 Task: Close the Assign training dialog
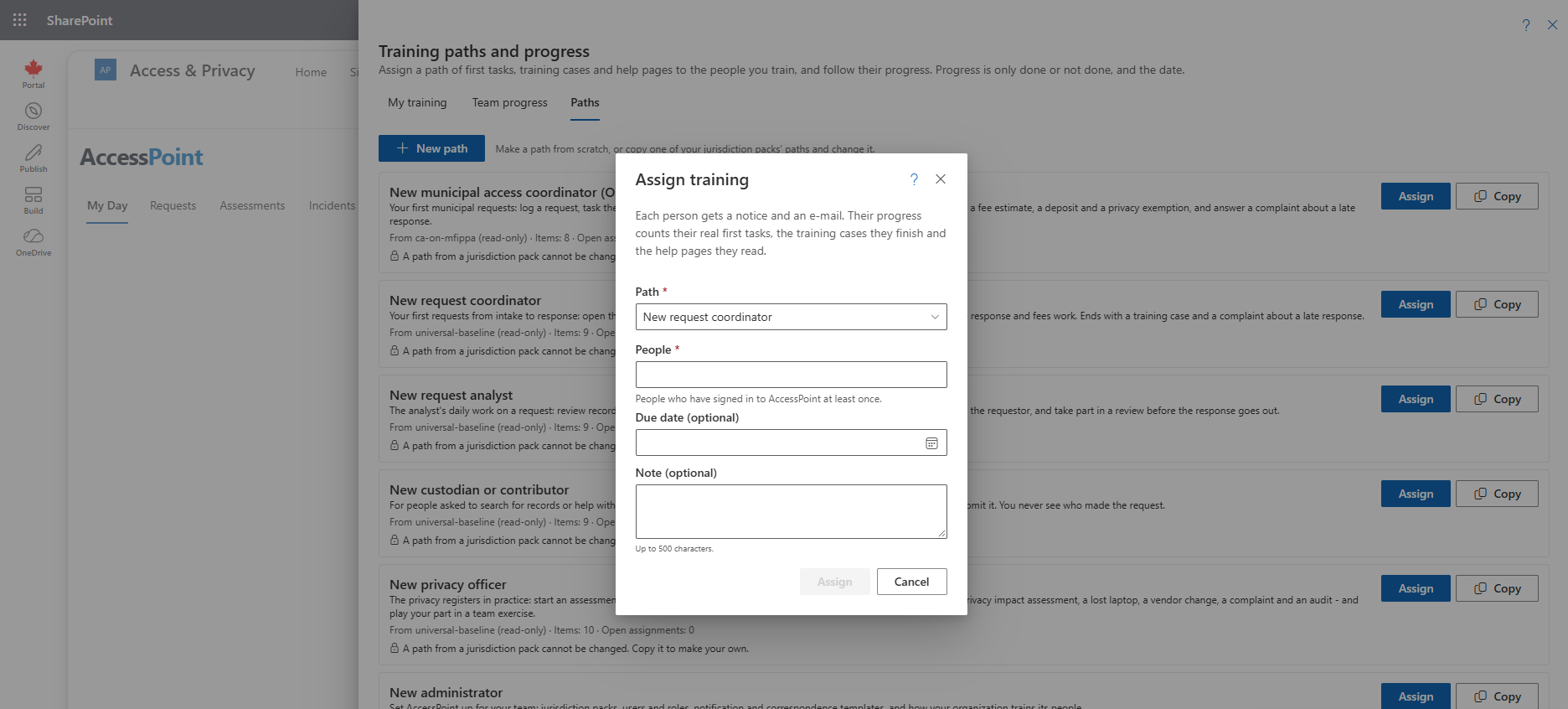point(941,179)
